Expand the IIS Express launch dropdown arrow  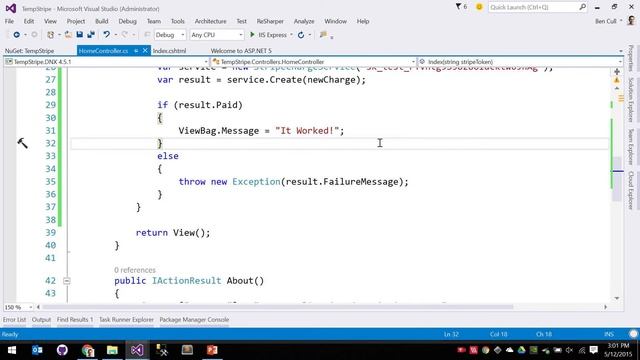pos(291,35)
